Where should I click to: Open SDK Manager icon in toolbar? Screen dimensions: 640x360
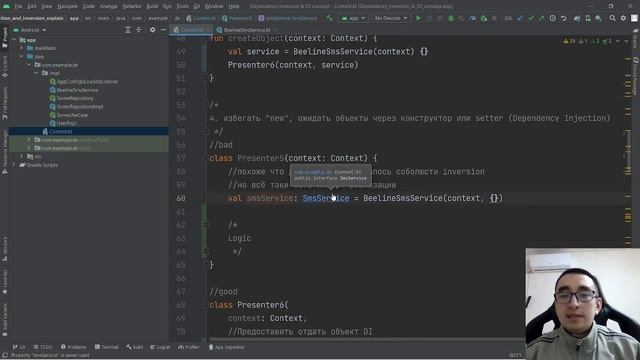click(598, 18)
